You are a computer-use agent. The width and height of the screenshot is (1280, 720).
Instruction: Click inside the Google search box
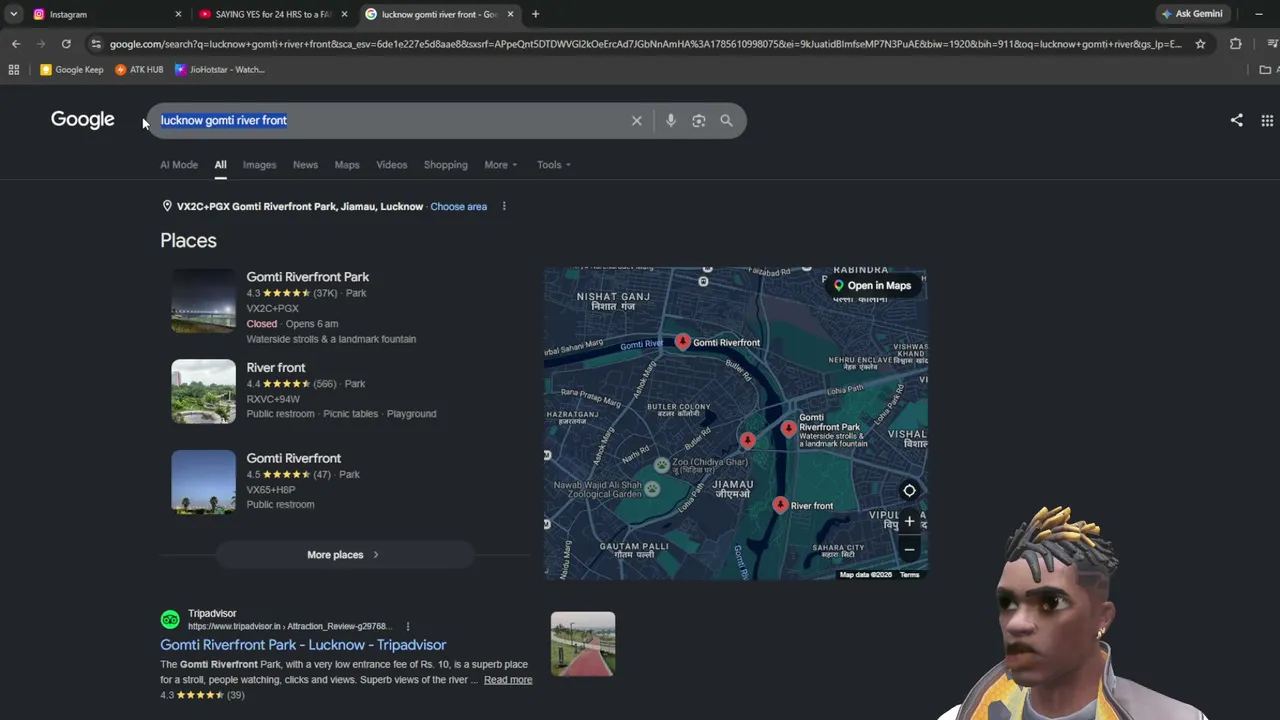[390, 120]
